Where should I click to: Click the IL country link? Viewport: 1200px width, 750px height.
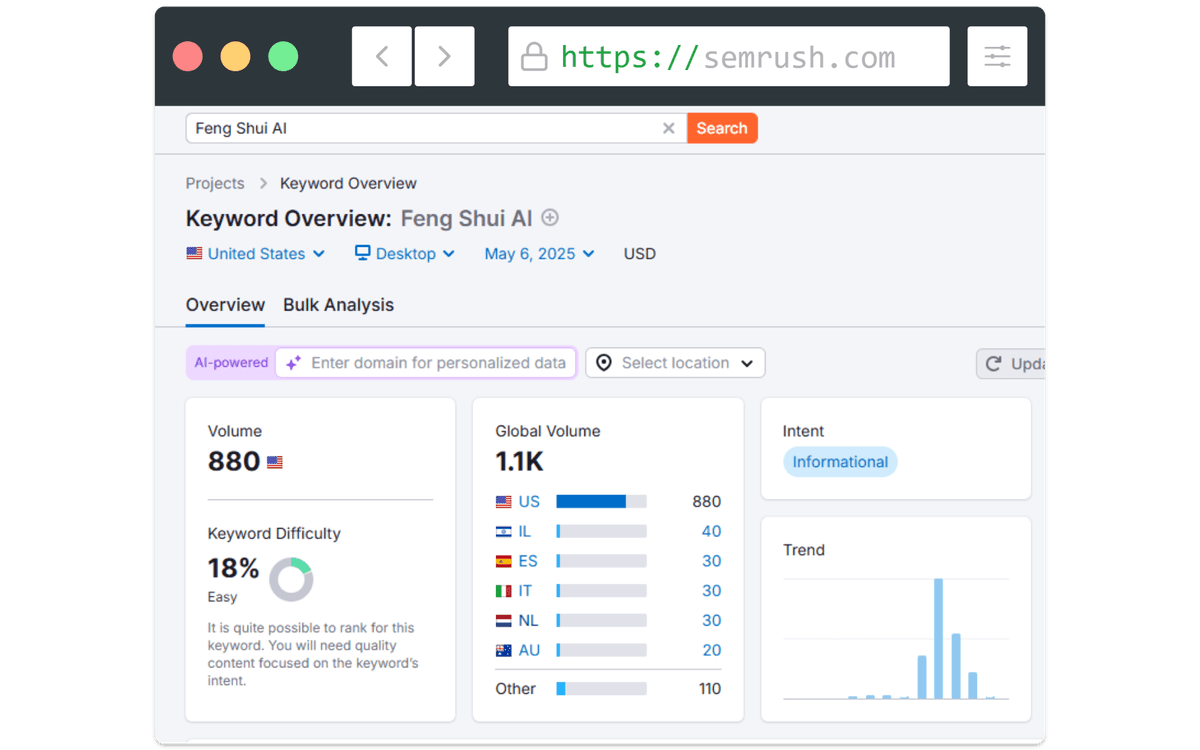[525, 532]
